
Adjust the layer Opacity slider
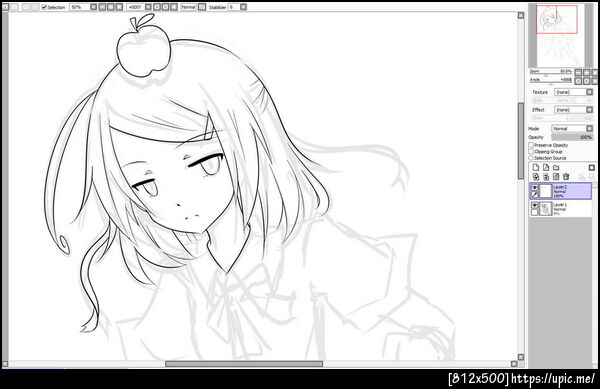point(572,137)
